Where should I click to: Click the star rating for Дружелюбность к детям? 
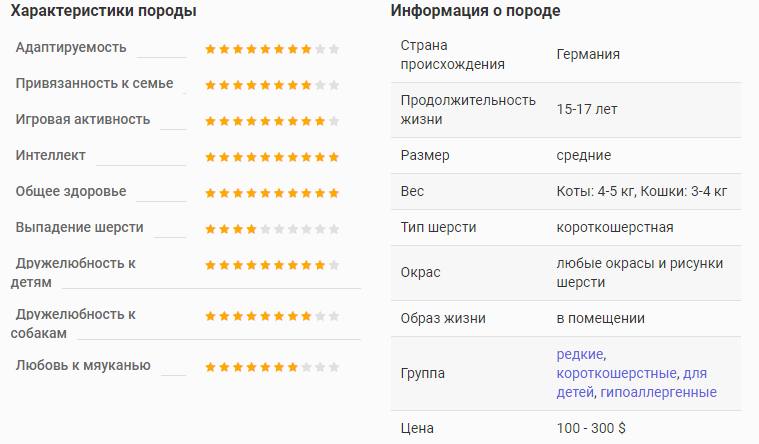(x=272, y=265)
